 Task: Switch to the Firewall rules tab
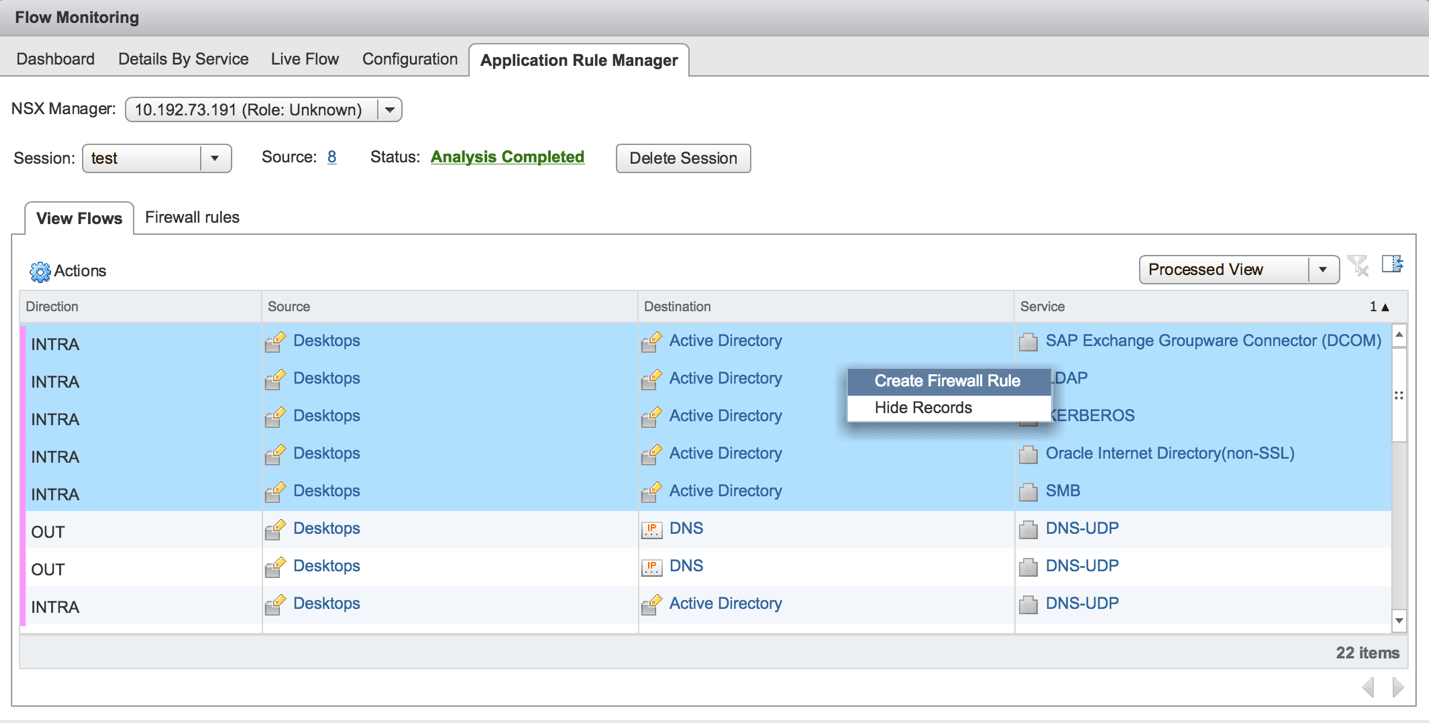click(191, 217)
